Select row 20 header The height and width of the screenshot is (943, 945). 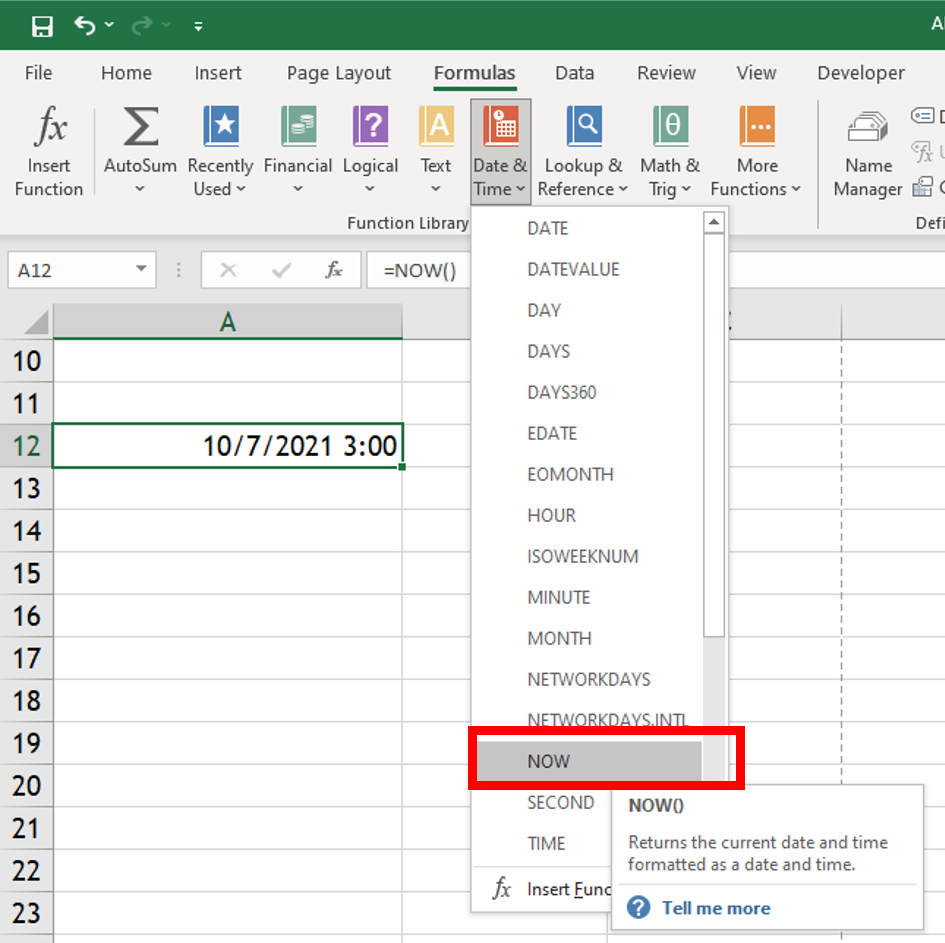coord(27,785)
